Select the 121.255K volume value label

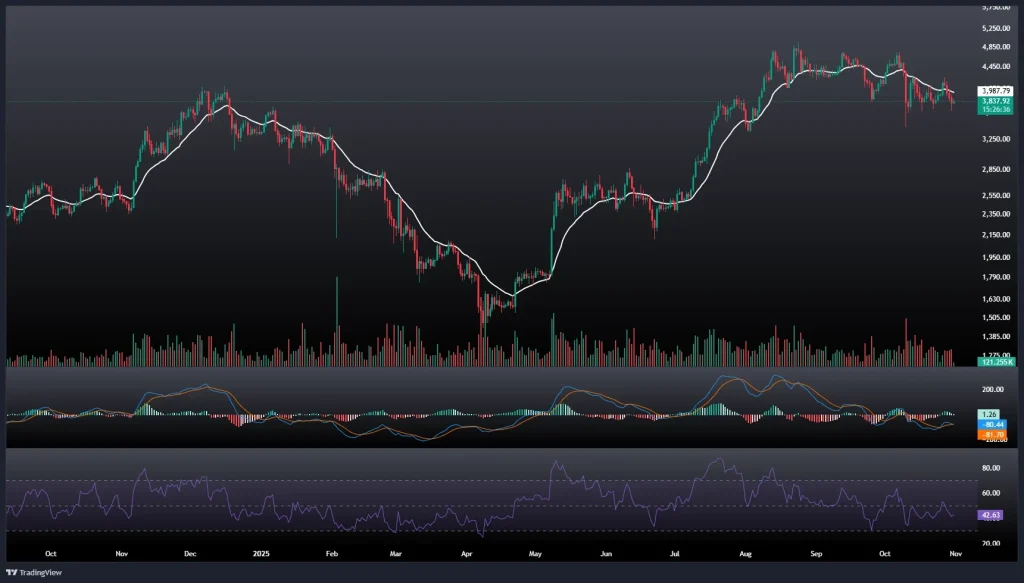pyautogui.click(x=993, y=360)
